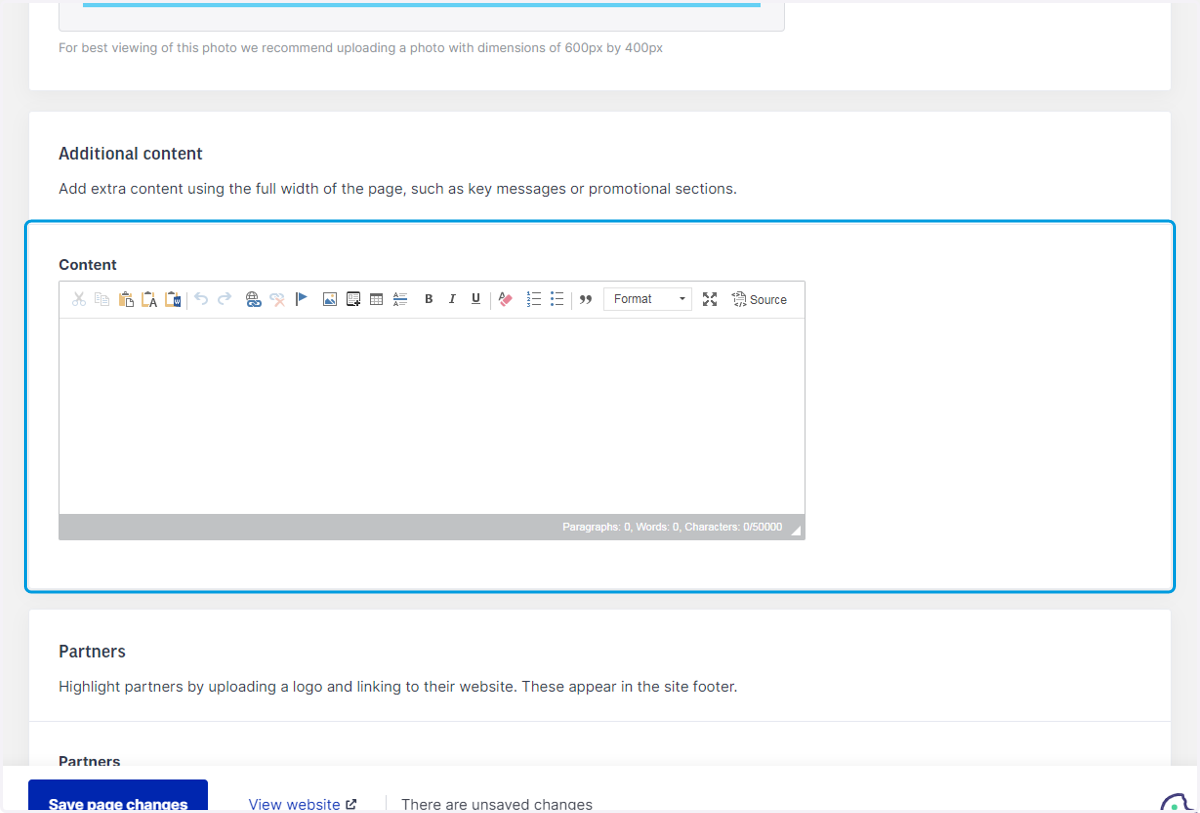Image resolution: width=1200 pixels, height=813 pixels.
Task: Toggle underline formatting
Action: pos(476,299)
